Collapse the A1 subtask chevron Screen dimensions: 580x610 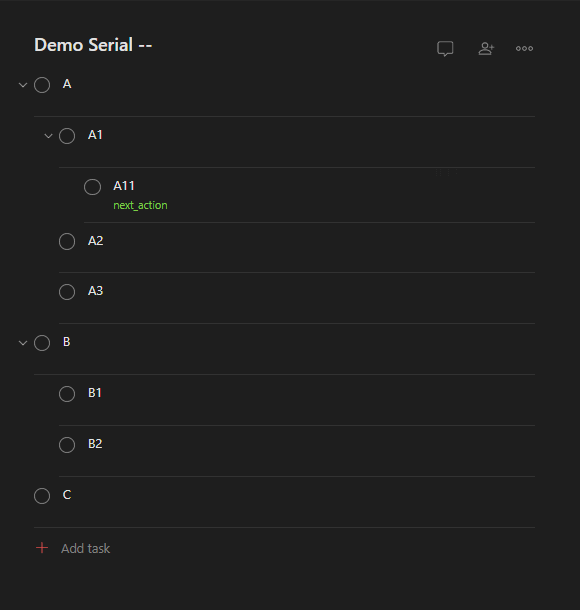[x=48, y=136]
